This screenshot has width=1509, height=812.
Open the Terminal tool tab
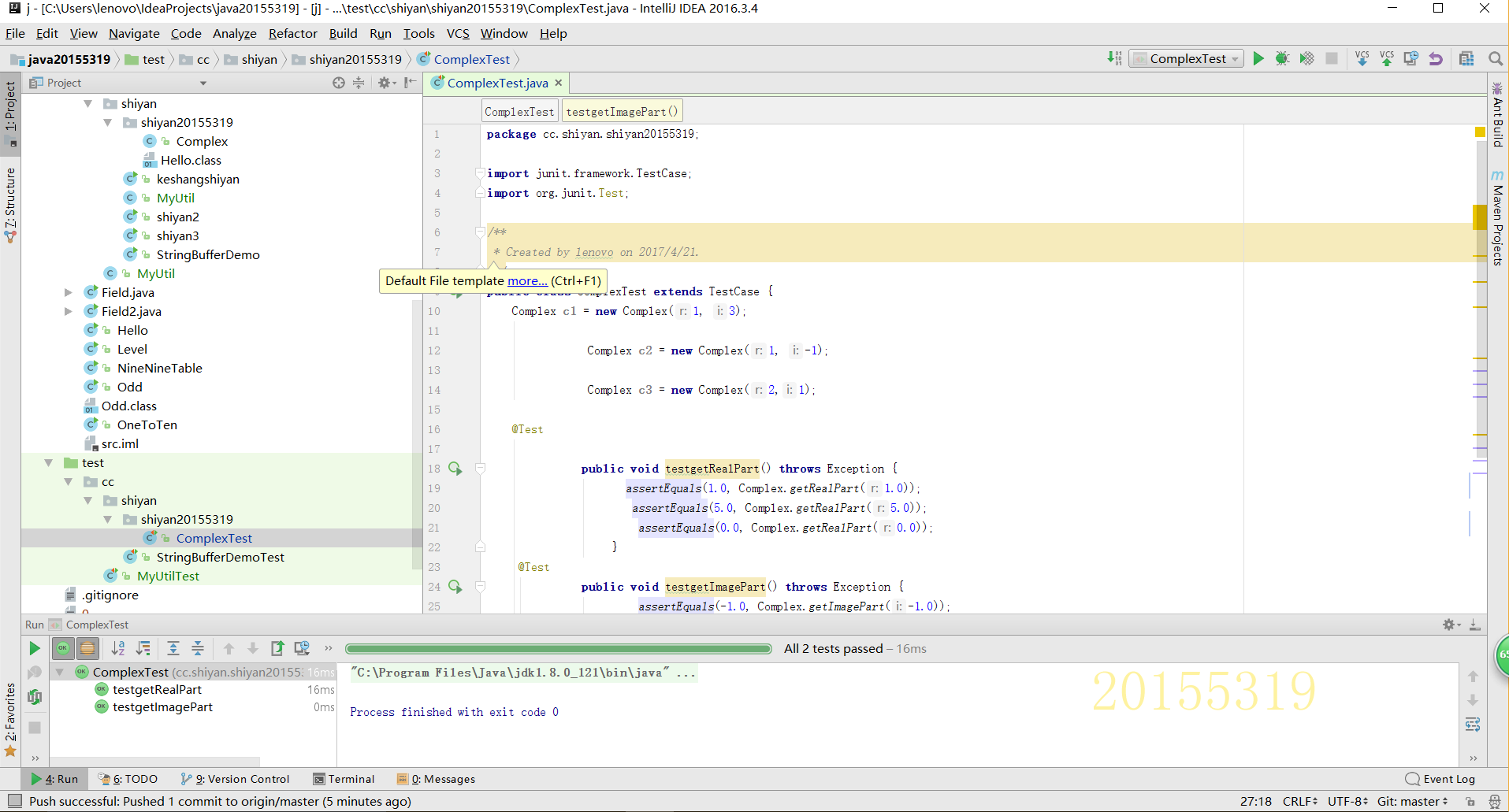pos(344,779)
